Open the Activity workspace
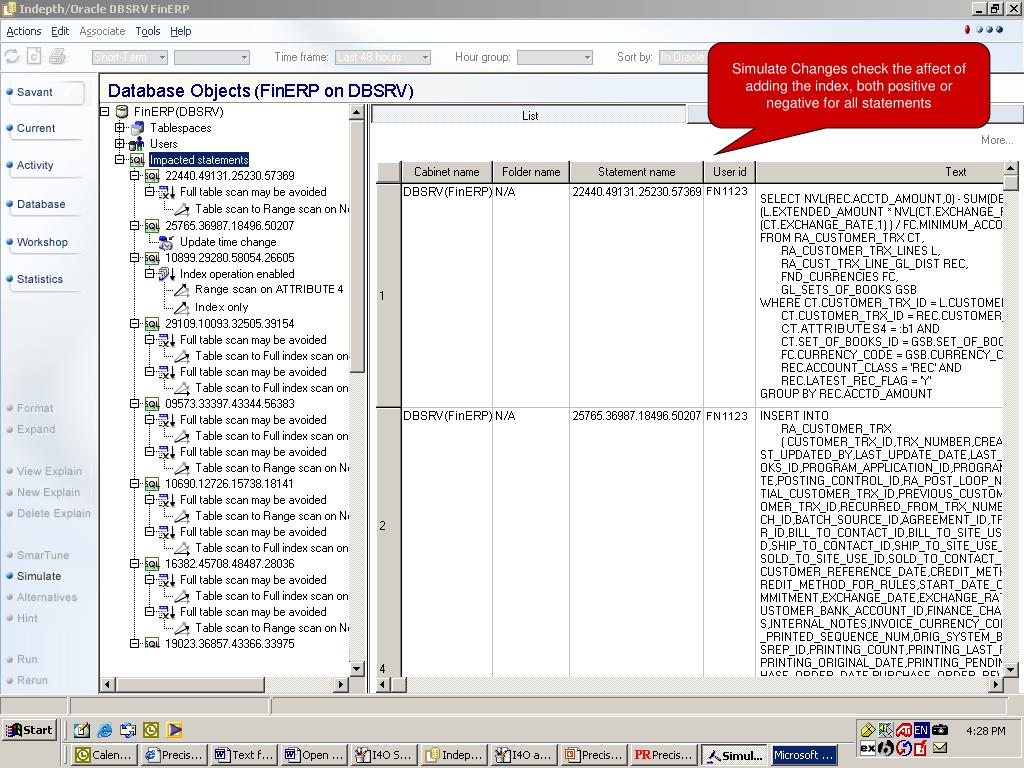Screen dimensions: 1024x768 [x=44, y=165]
